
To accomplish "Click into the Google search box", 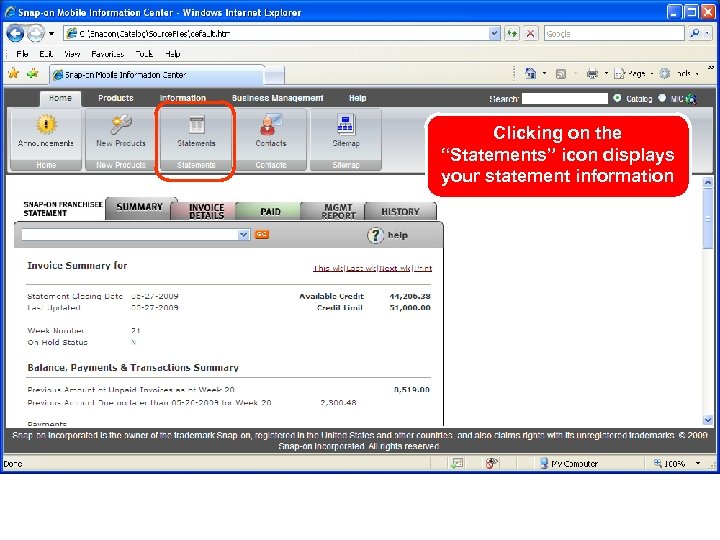I will pyautogui.click(x=614, y=33).
